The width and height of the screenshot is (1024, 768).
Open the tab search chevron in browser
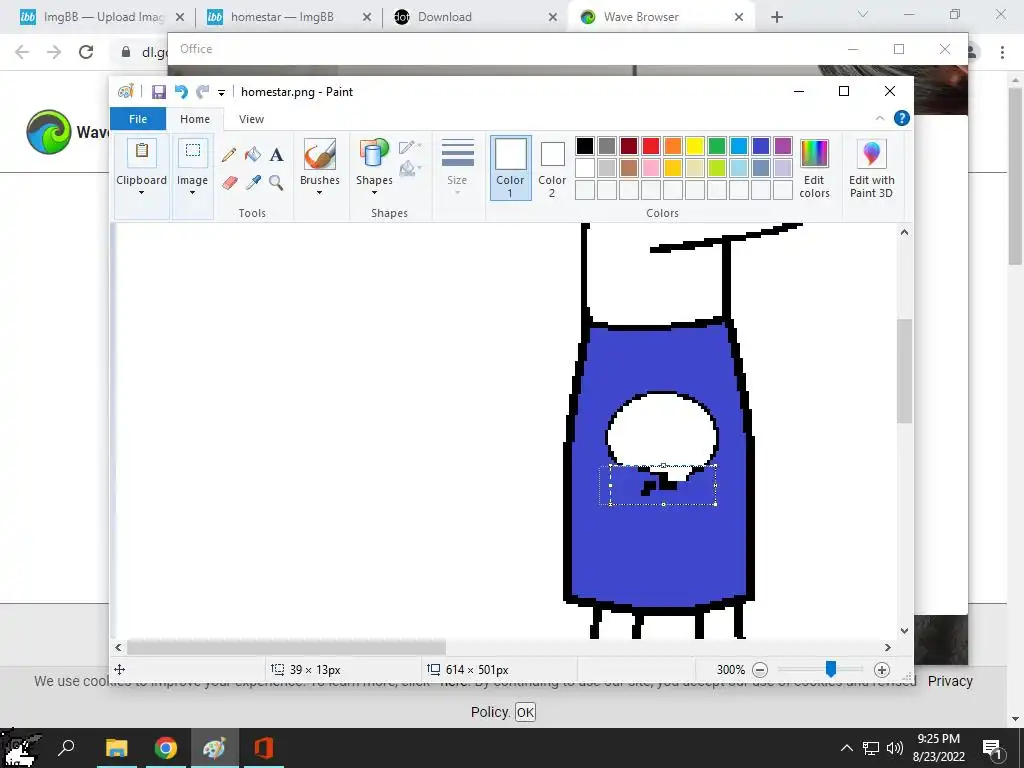pyautogui.click(x=863, y=14)
